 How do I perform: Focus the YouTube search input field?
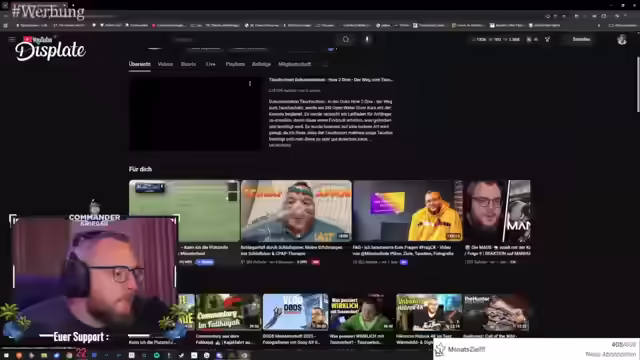pyautogui.click(x=253, y=40)
